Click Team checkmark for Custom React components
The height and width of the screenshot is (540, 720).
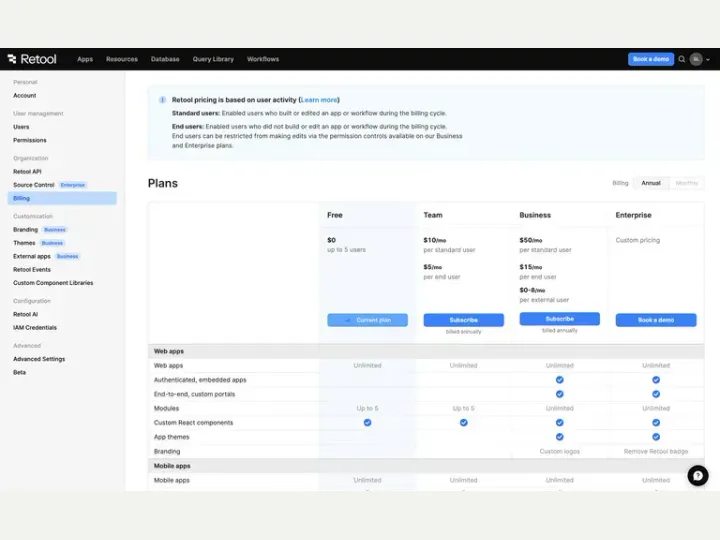464,422
